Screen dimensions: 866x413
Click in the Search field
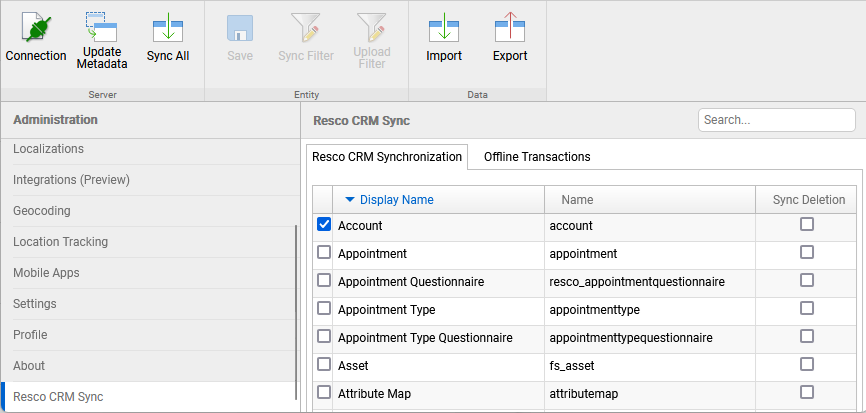coord(776,120)
